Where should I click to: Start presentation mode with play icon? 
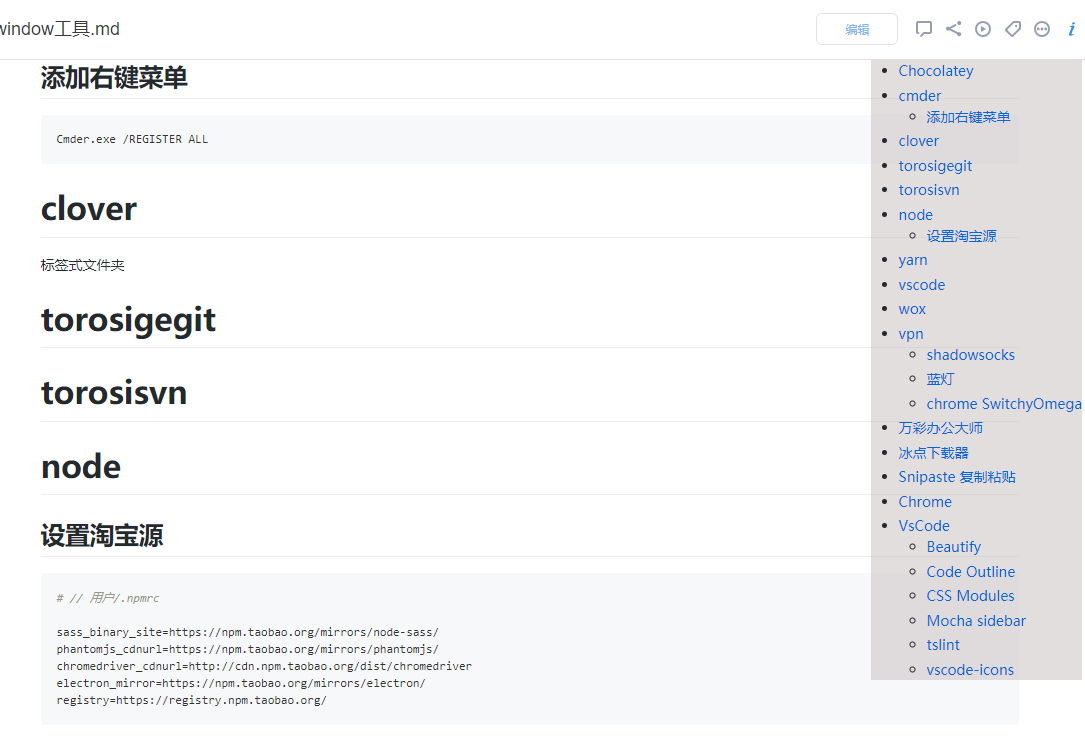click(x=983, y=28)
